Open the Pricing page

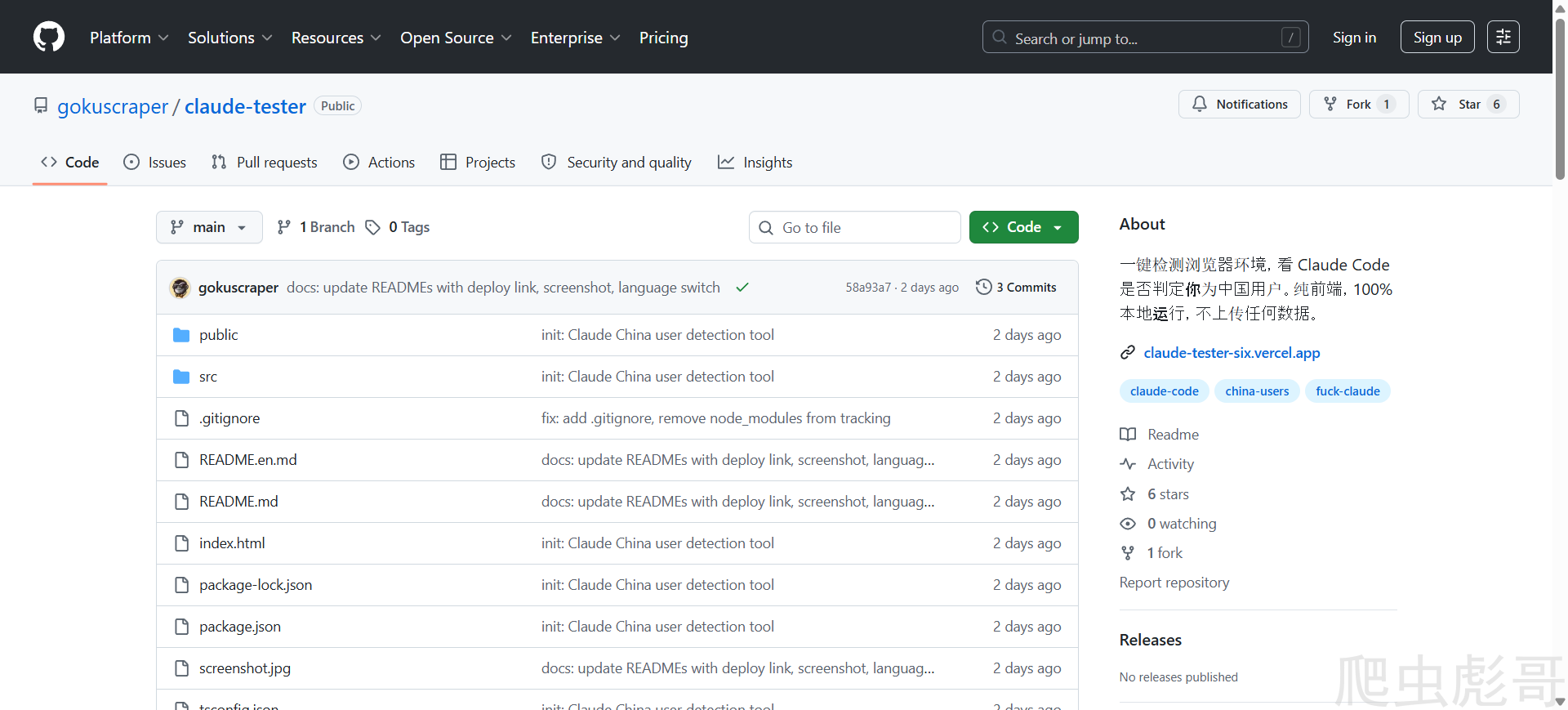click(663, 38)
